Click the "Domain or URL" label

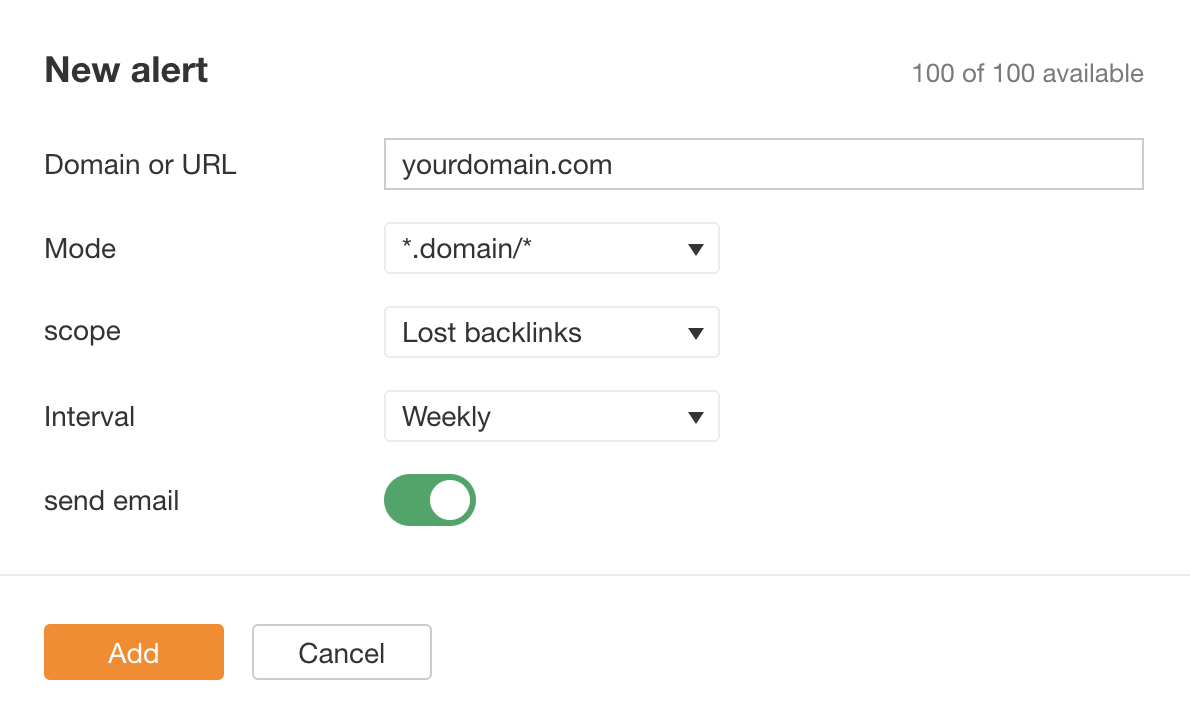tap(140, 164)
